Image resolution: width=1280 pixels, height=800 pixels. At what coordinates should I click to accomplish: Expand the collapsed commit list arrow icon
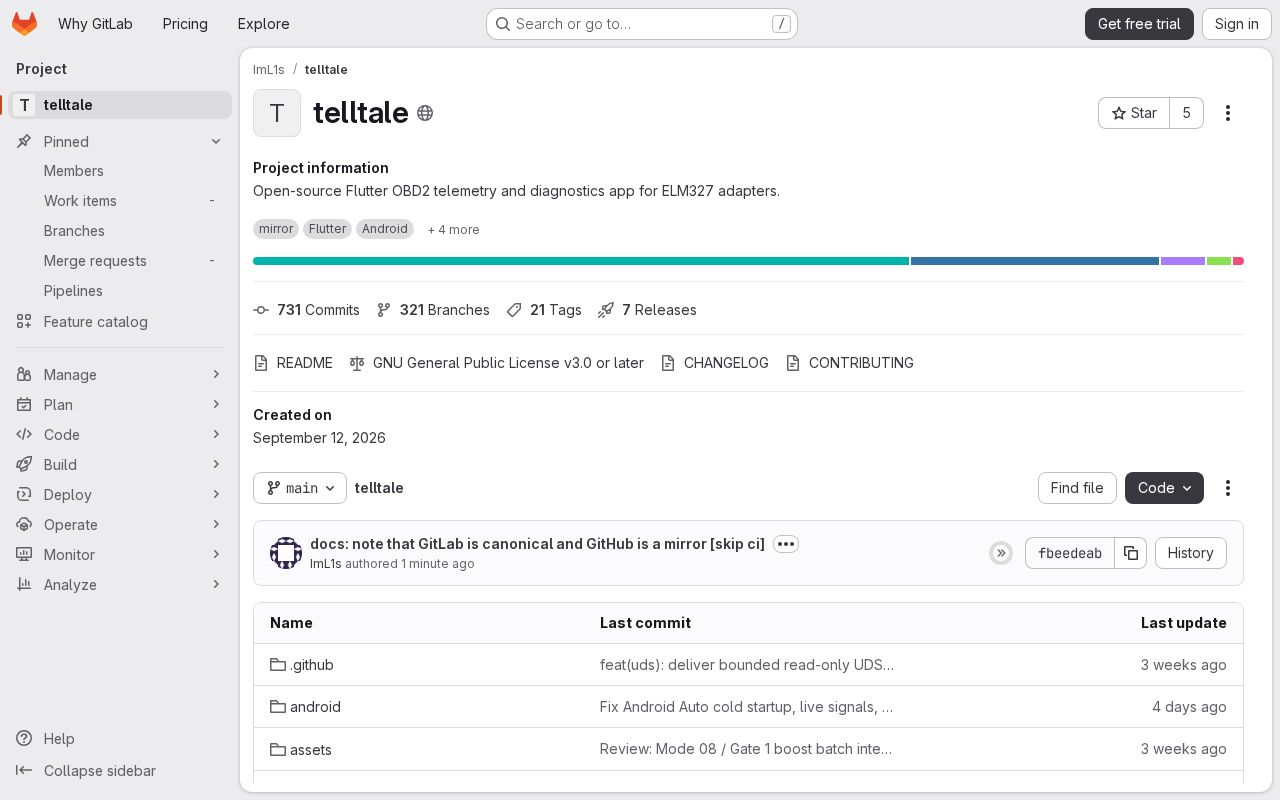[1001, 553]
